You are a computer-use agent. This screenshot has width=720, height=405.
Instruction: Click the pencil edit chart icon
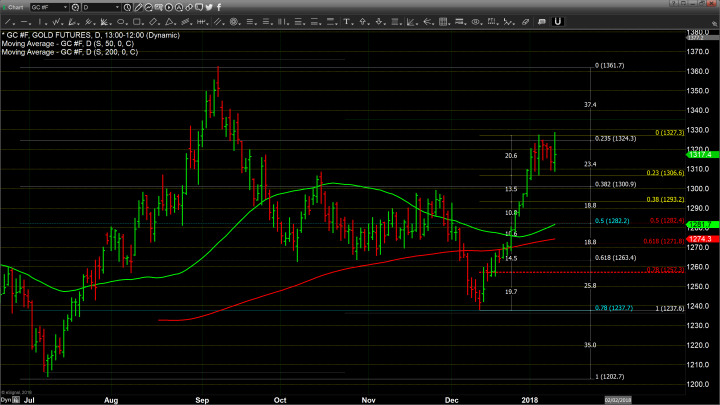138,7
